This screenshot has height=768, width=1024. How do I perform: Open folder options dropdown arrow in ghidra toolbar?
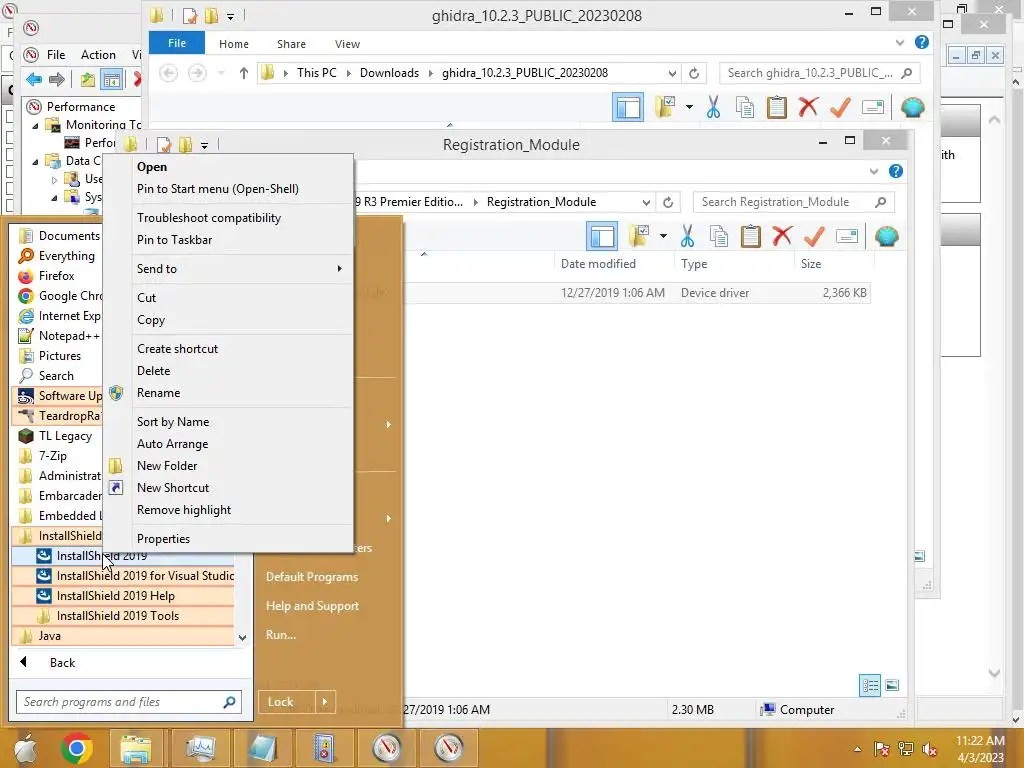tap(689, 106)
